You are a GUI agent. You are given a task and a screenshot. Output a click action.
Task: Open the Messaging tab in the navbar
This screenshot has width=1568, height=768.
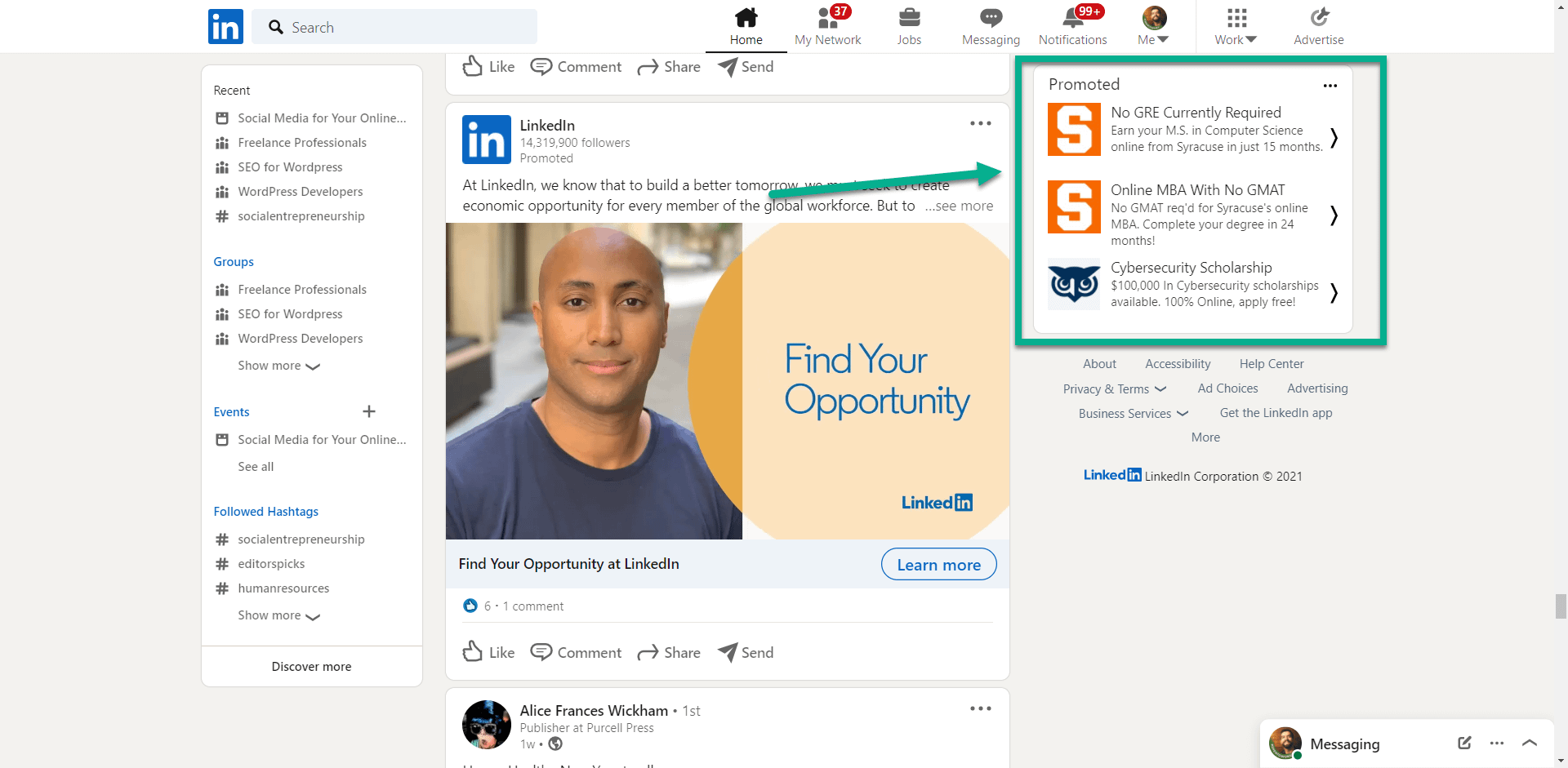click(991, 27)
